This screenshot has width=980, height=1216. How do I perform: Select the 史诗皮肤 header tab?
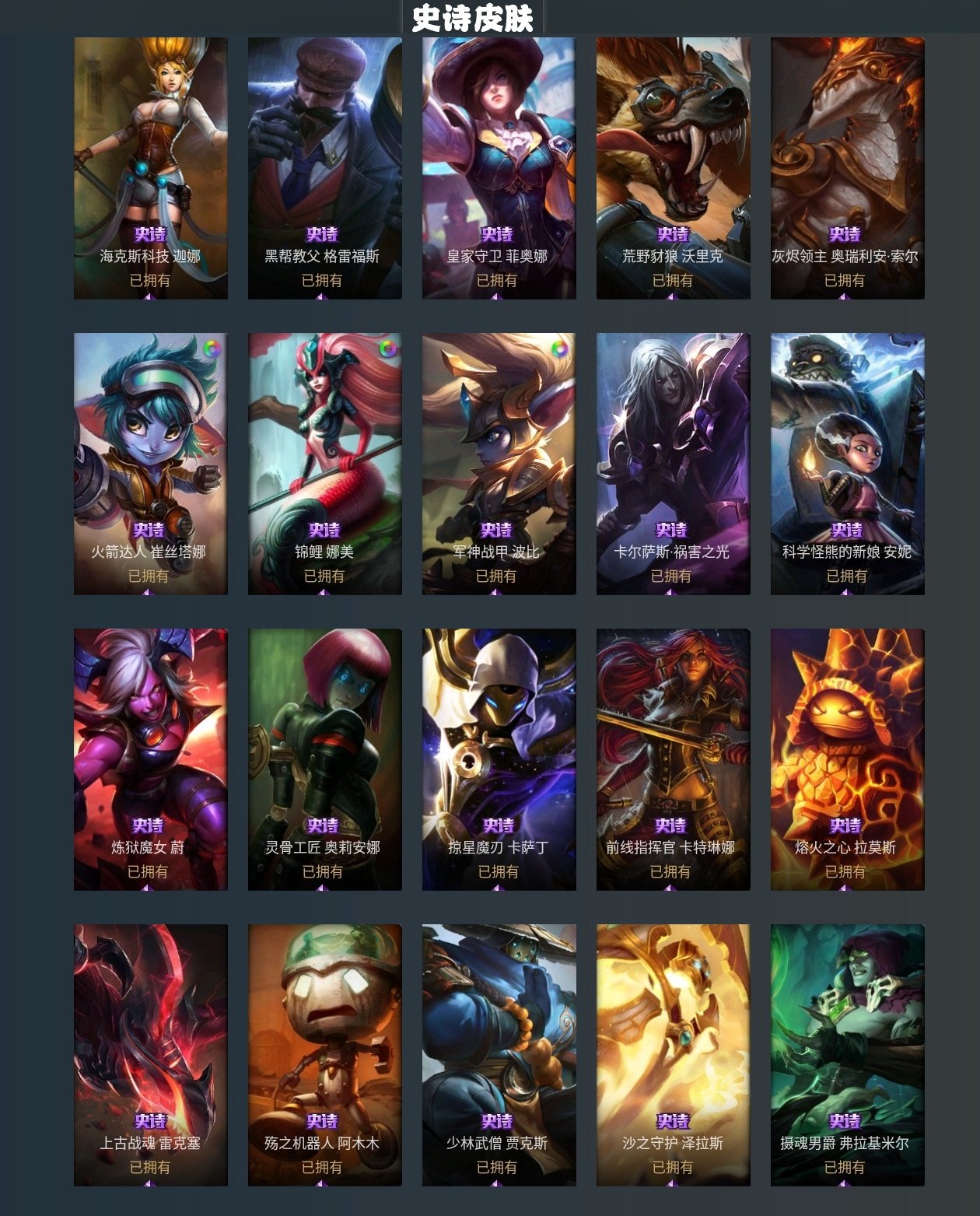point(473,18)
